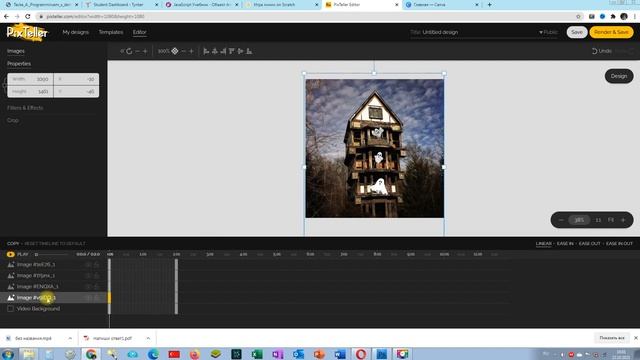Click the bookmark star icon
The width and height of the screenshot is (640, 360).
[578, 16]
